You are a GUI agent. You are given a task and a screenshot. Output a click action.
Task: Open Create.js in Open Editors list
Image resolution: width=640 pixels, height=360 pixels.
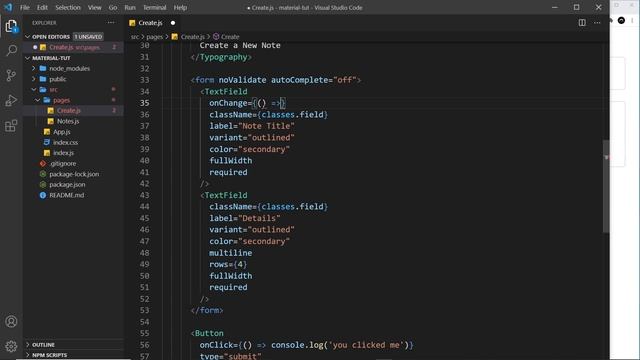coord(73,47)
